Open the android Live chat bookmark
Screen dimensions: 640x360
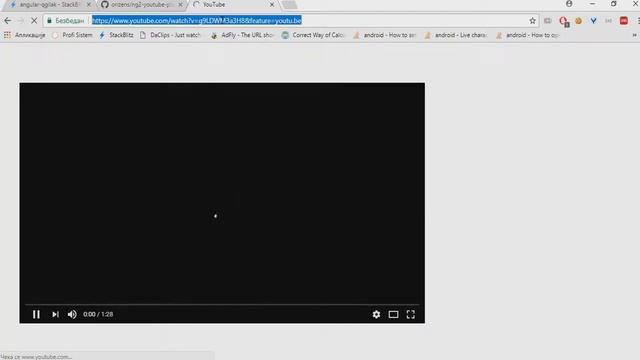point(456,35)
